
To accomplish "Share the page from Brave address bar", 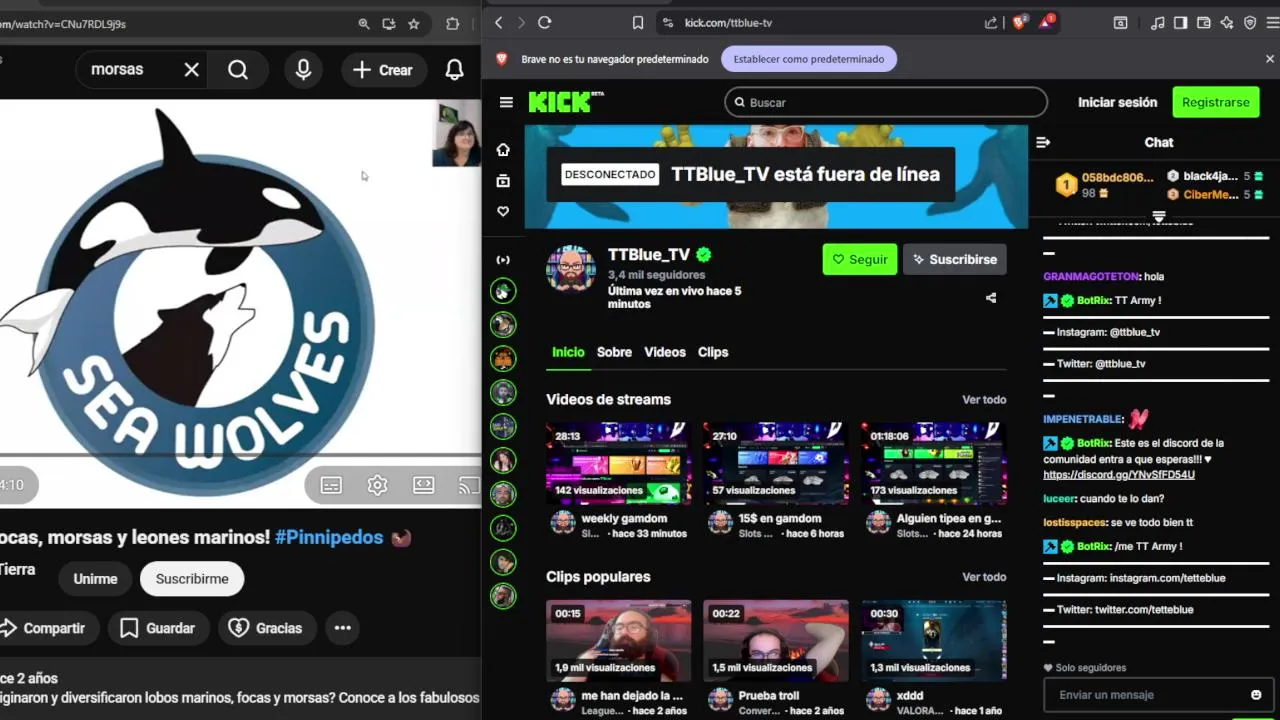I will pyautogui.click(x=991, y=22).
